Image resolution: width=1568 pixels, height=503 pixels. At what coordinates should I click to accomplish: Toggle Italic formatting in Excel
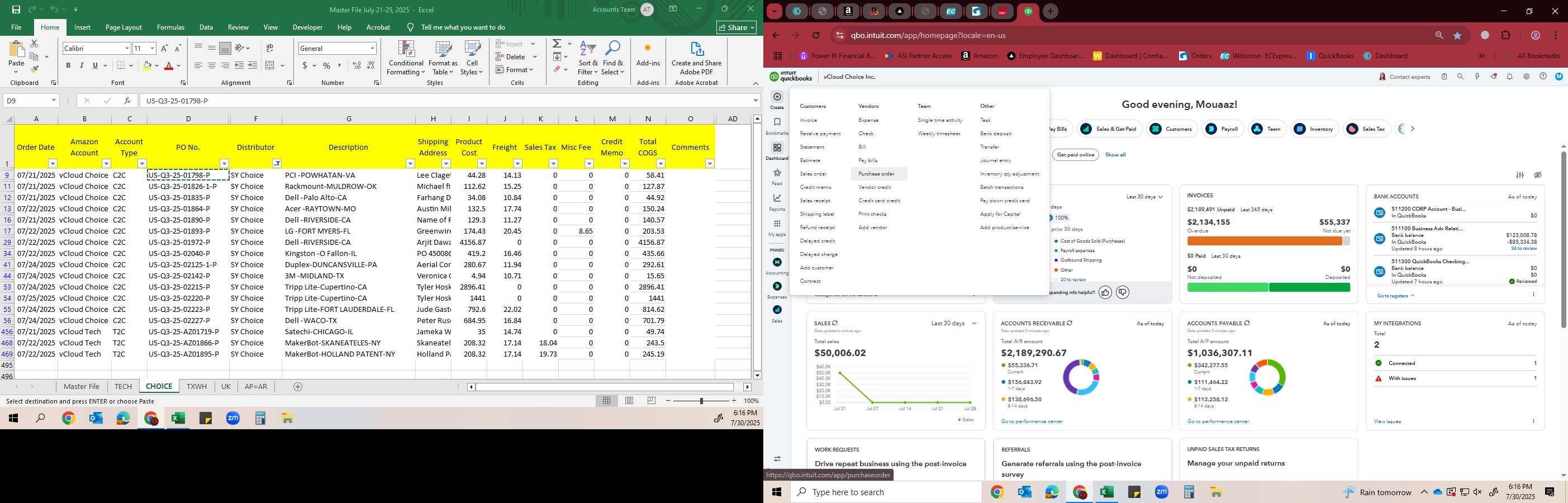(82, 65)
